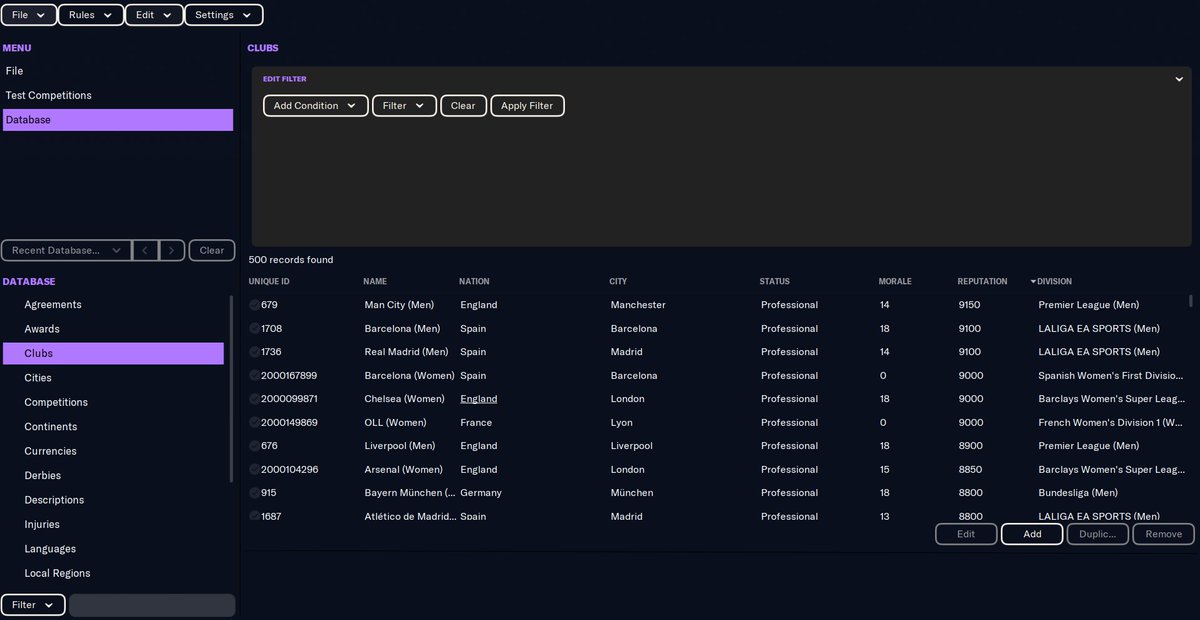
Task: Sort by the Reputation column header
Action: [x=982, y=282]
